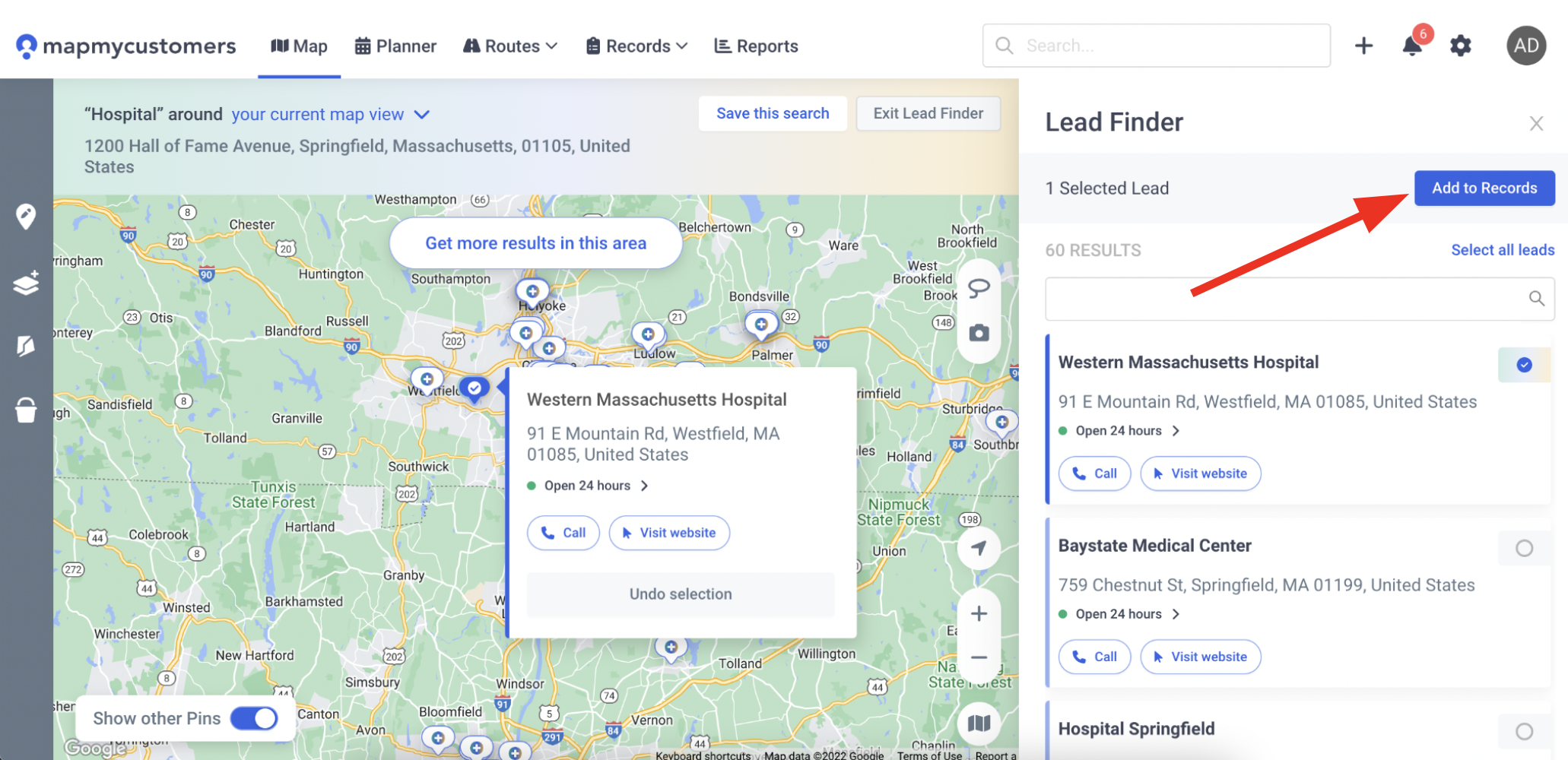Toggle Show other Pins switch
Screen dimensions: 1568x760
click(x=254, y=718)
